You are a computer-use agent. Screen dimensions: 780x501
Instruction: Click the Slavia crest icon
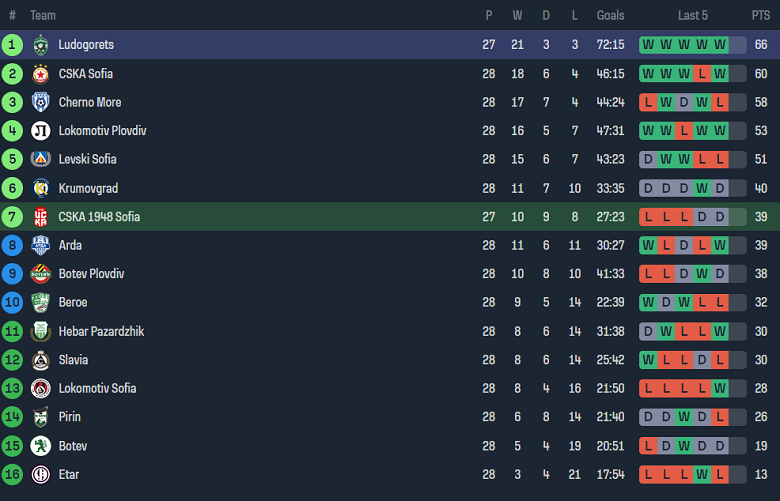(41, 360)
